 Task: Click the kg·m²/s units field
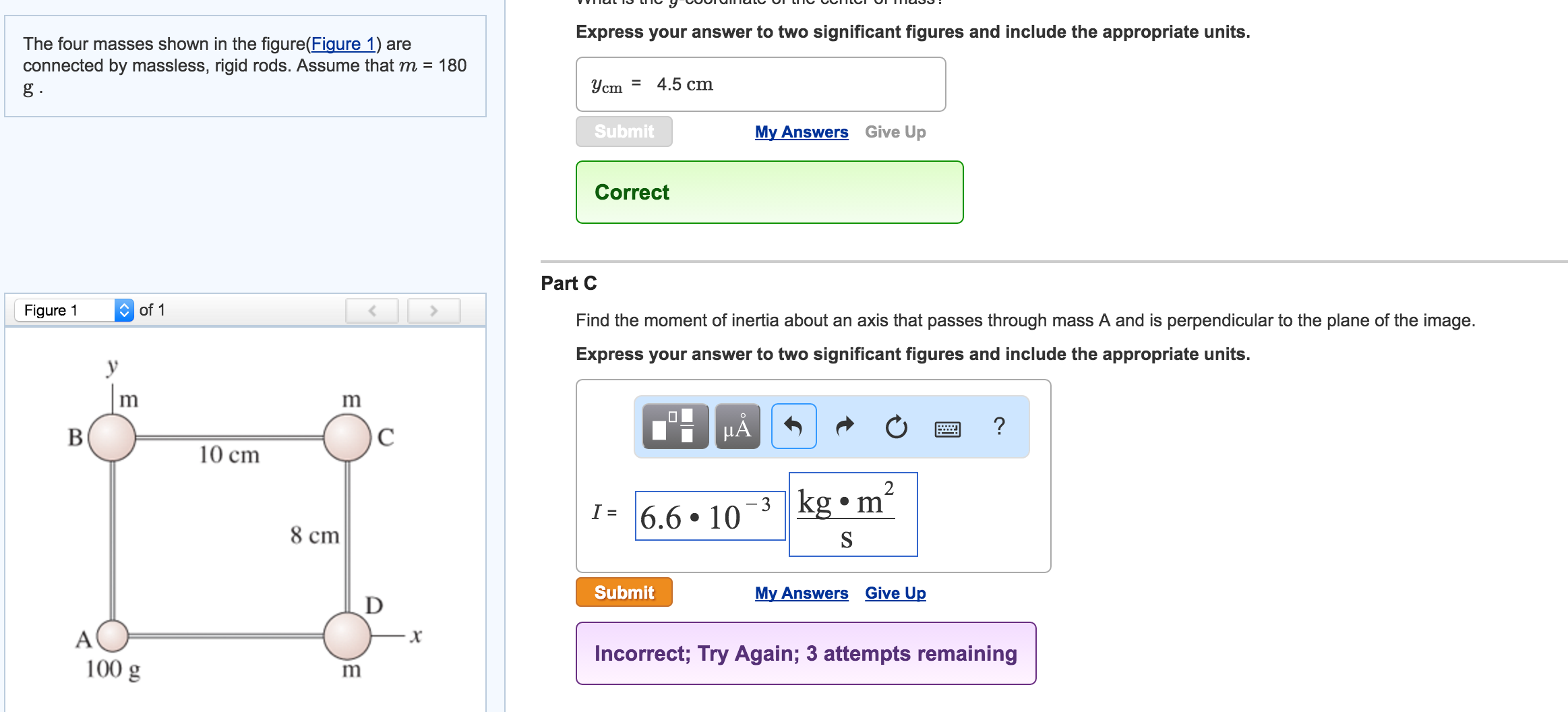pos(853,514)
